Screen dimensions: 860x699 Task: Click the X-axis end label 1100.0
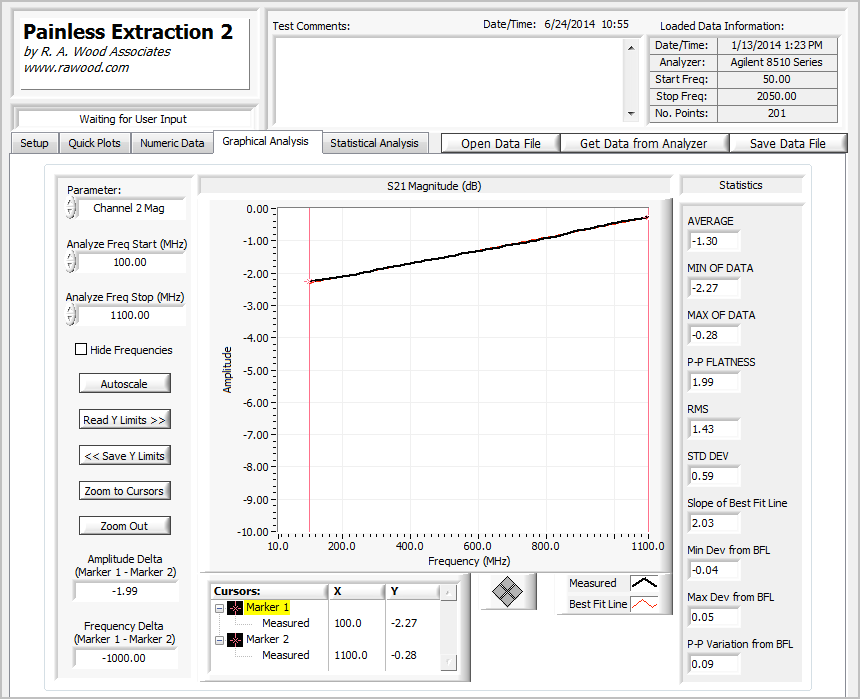[x=648, y=546]
